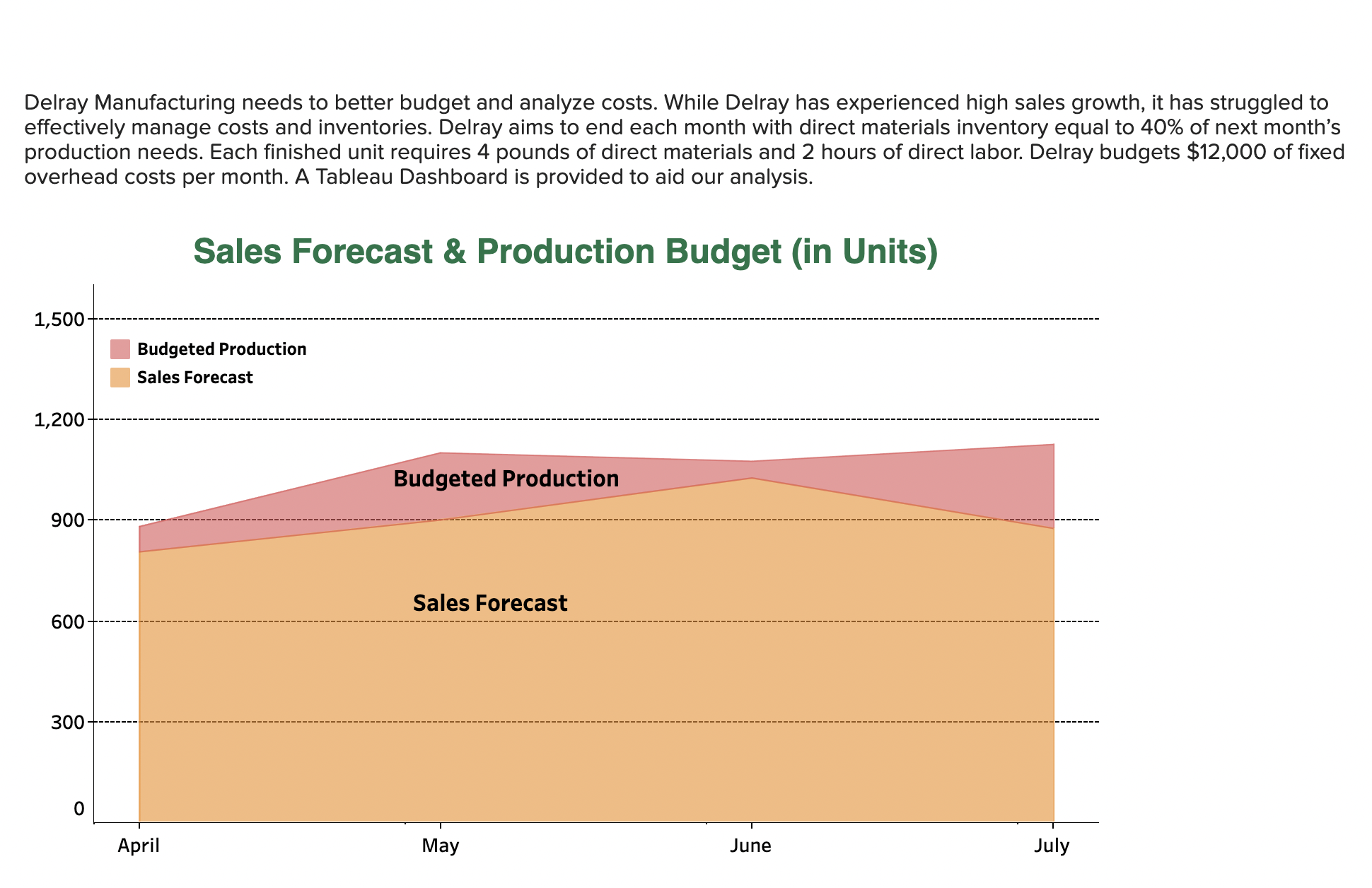Select the April axis label
Viewport: 1372px width, 888px height.
click(139, 846)
